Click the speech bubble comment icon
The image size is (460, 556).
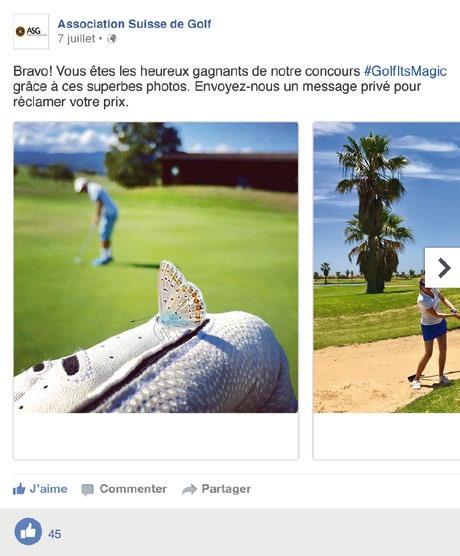point(88,490)
